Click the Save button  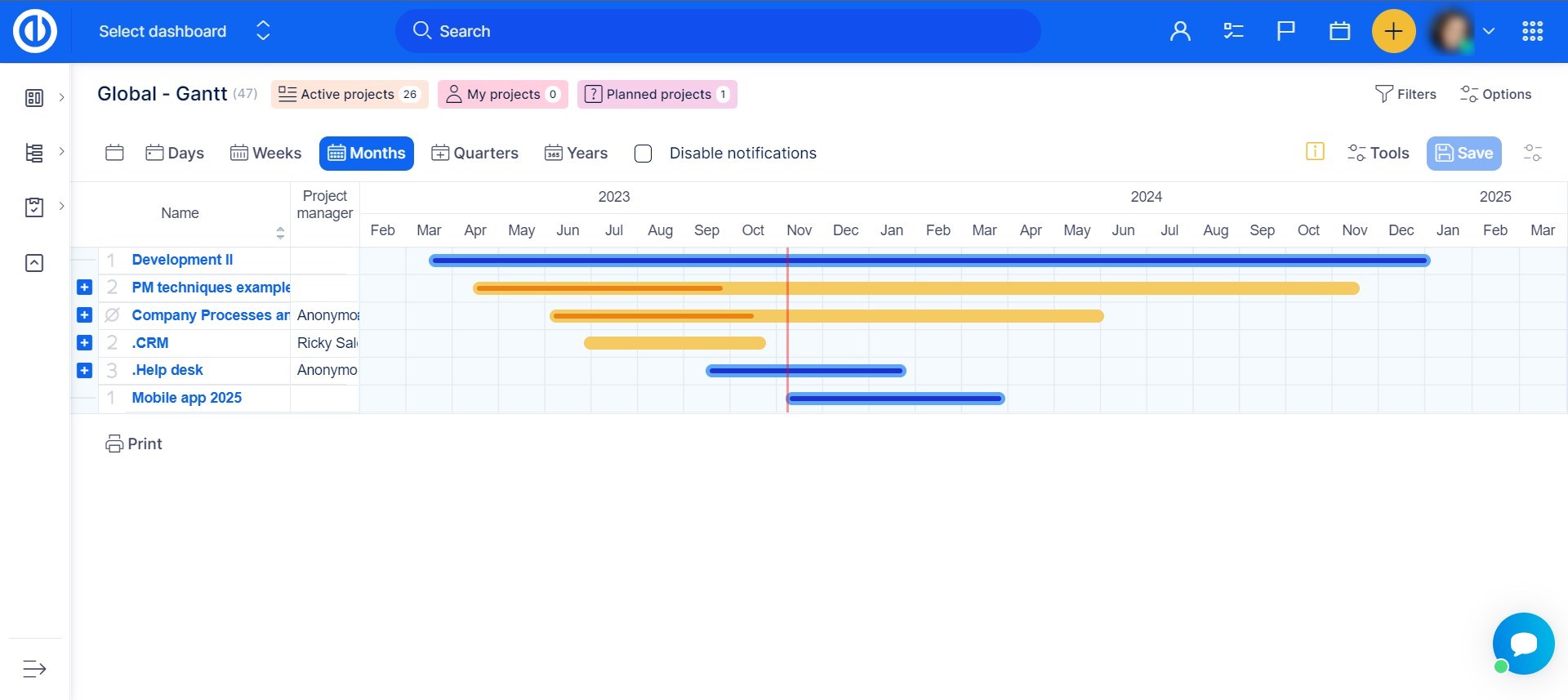point(1463,154)
